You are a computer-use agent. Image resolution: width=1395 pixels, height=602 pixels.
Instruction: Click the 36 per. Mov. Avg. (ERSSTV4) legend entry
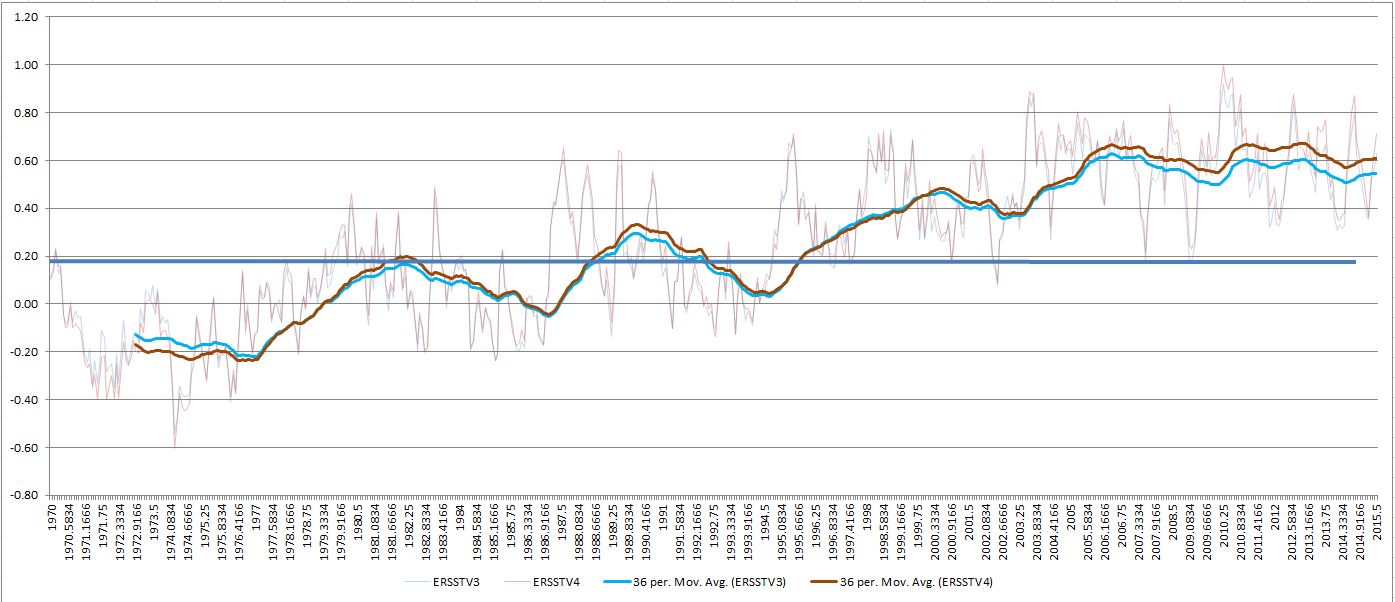[900, 582]
